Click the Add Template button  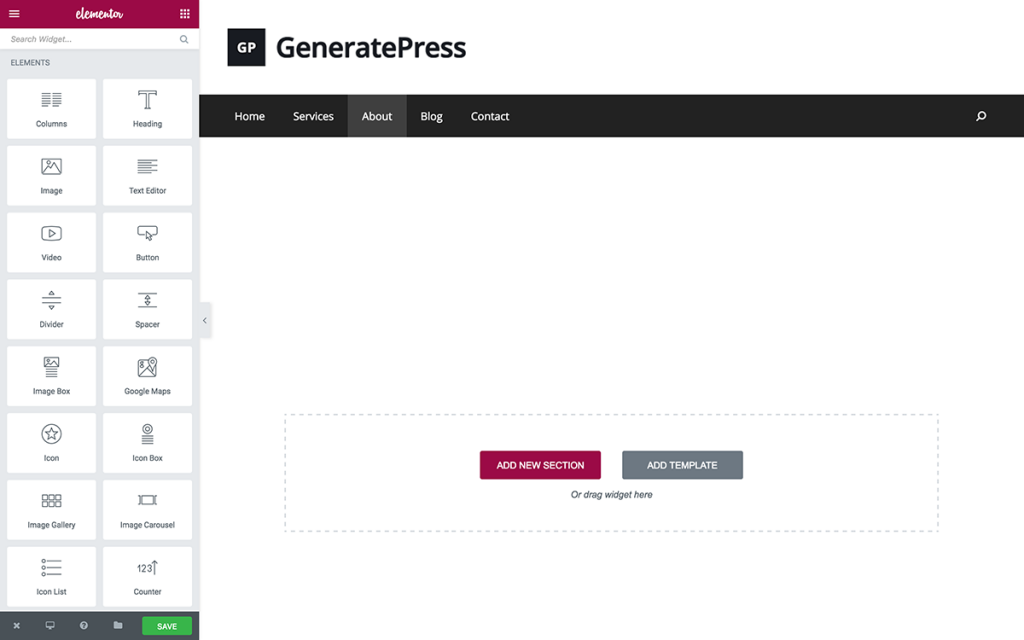pos(682,465)
